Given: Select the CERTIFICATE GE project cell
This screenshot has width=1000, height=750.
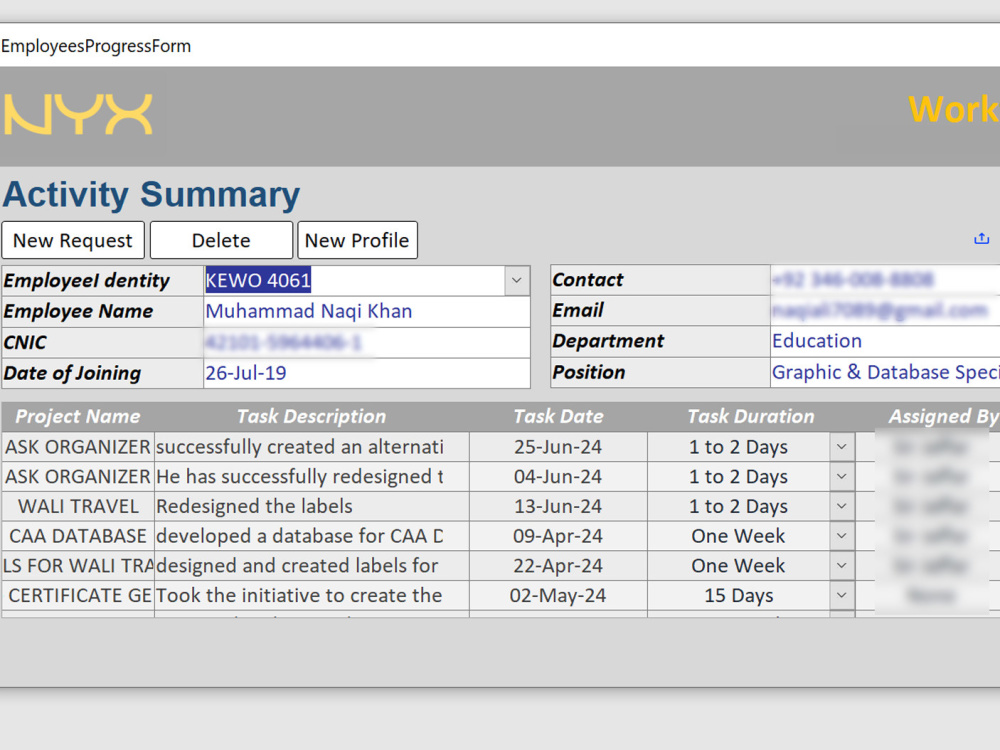Looking at the screenshot, I should click(78, 595).
